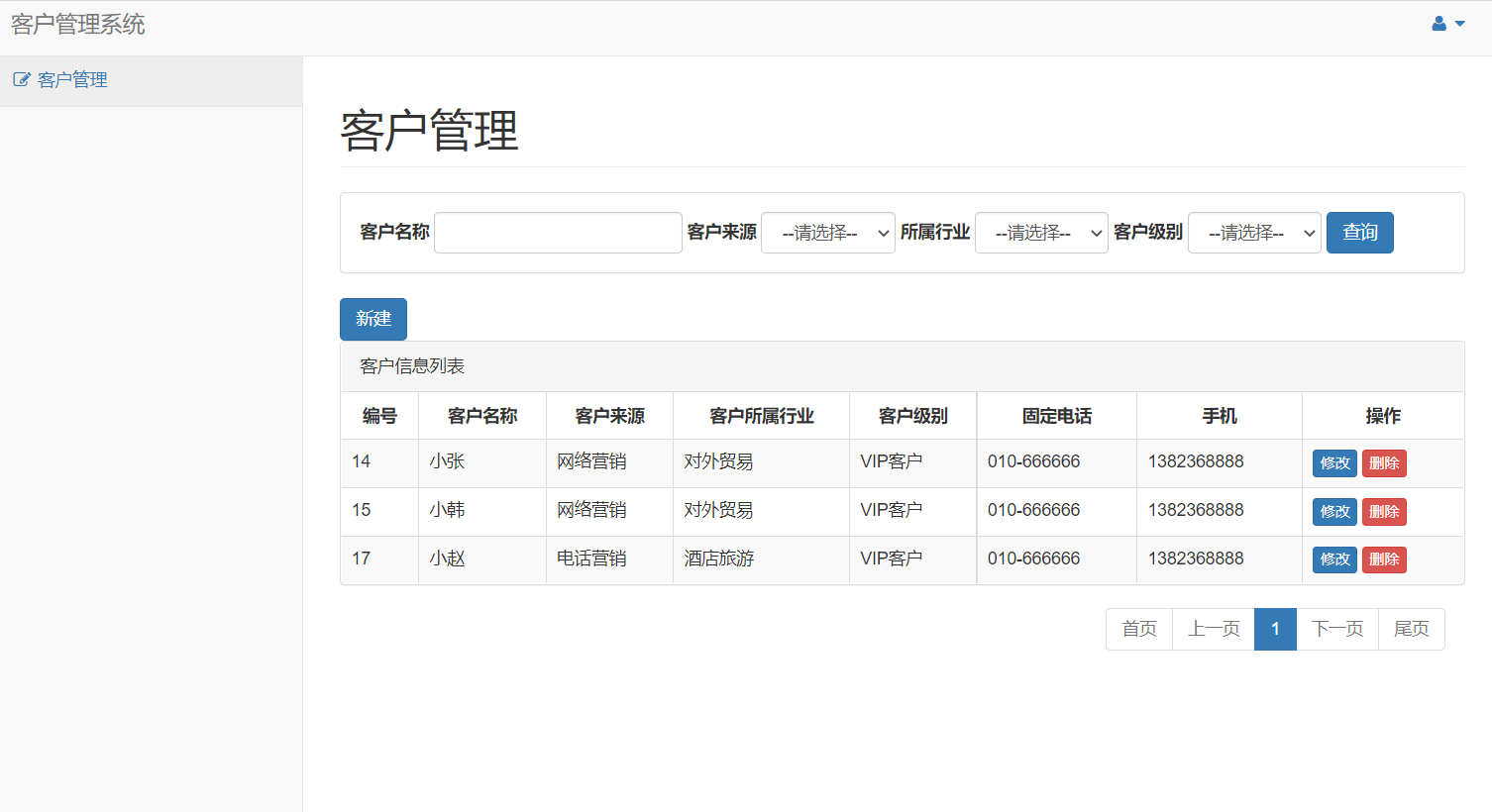Click the 客户管理系统 brand title
Viewport: 1492px width, 812px height.
(78, 24)
